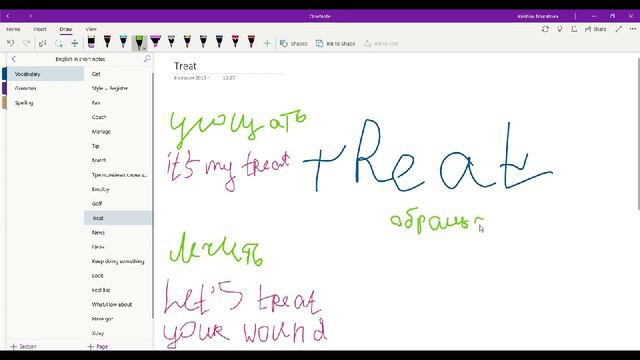The height and width of the screenshot is (360, 640).
Task: Open the What/How about page
Action: coord(118,304)
